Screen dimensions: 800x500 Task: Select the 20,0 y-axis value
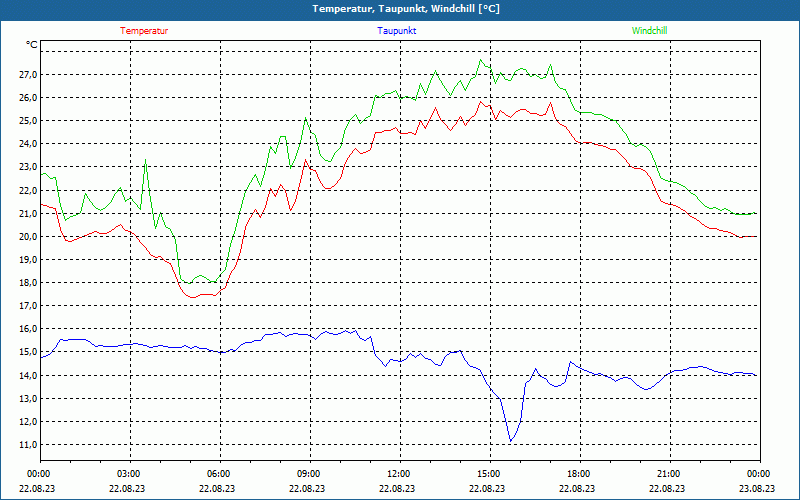tap(29, 236)
